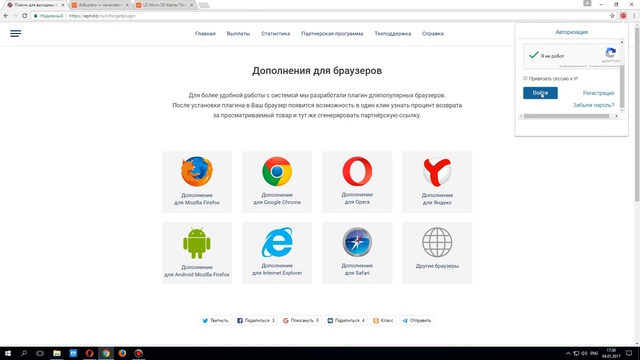Click the Войти login button
Screen dimensions: 640x360
[x=540, y=93]
